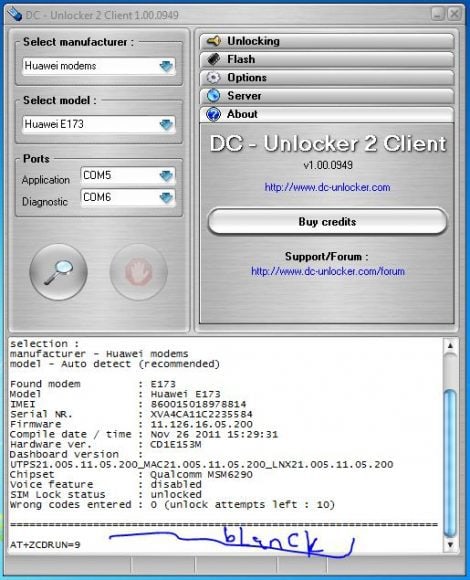Click the magnifier detect modem button
The width and height of the screenshot is (470, 580).
pos(58,272)
